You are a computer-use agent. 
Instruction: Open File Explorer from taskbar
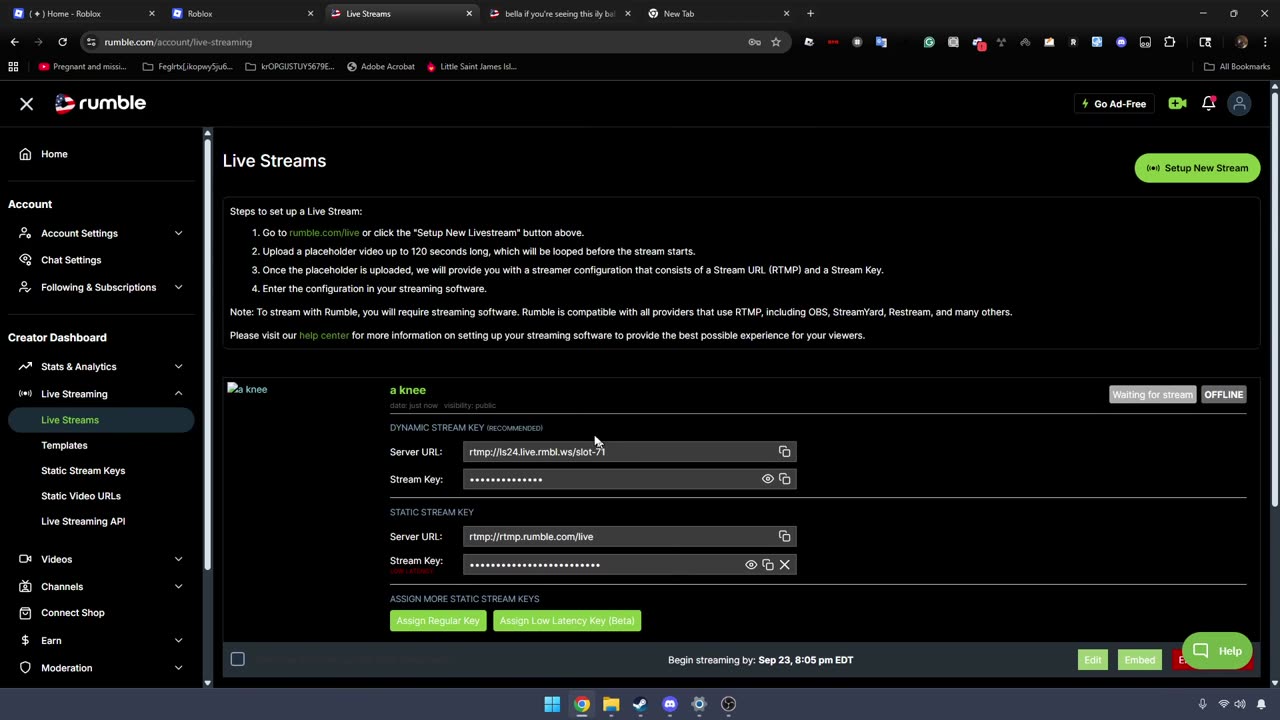(x=611, y=704)
